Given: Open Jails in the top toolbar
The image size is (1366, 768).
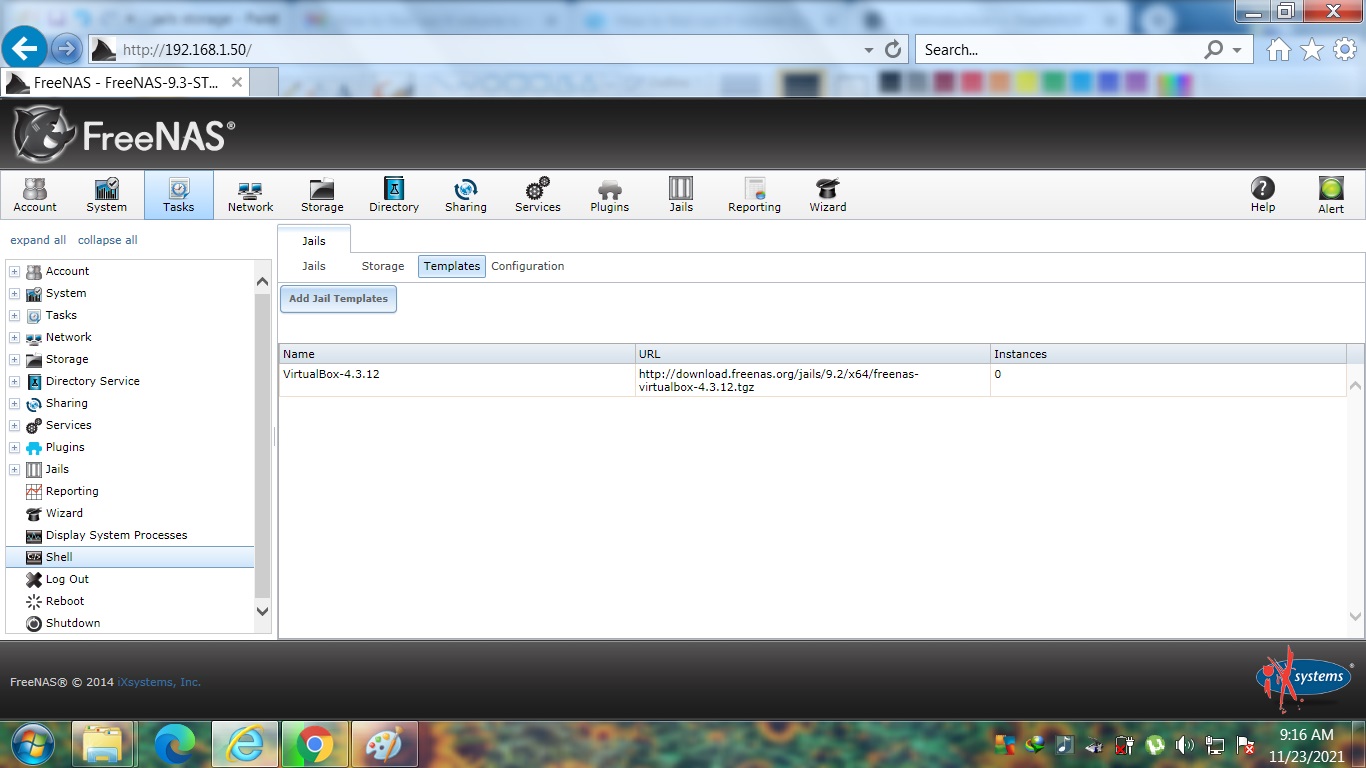Looking at the screenshot, I should (x=681, y=195).
